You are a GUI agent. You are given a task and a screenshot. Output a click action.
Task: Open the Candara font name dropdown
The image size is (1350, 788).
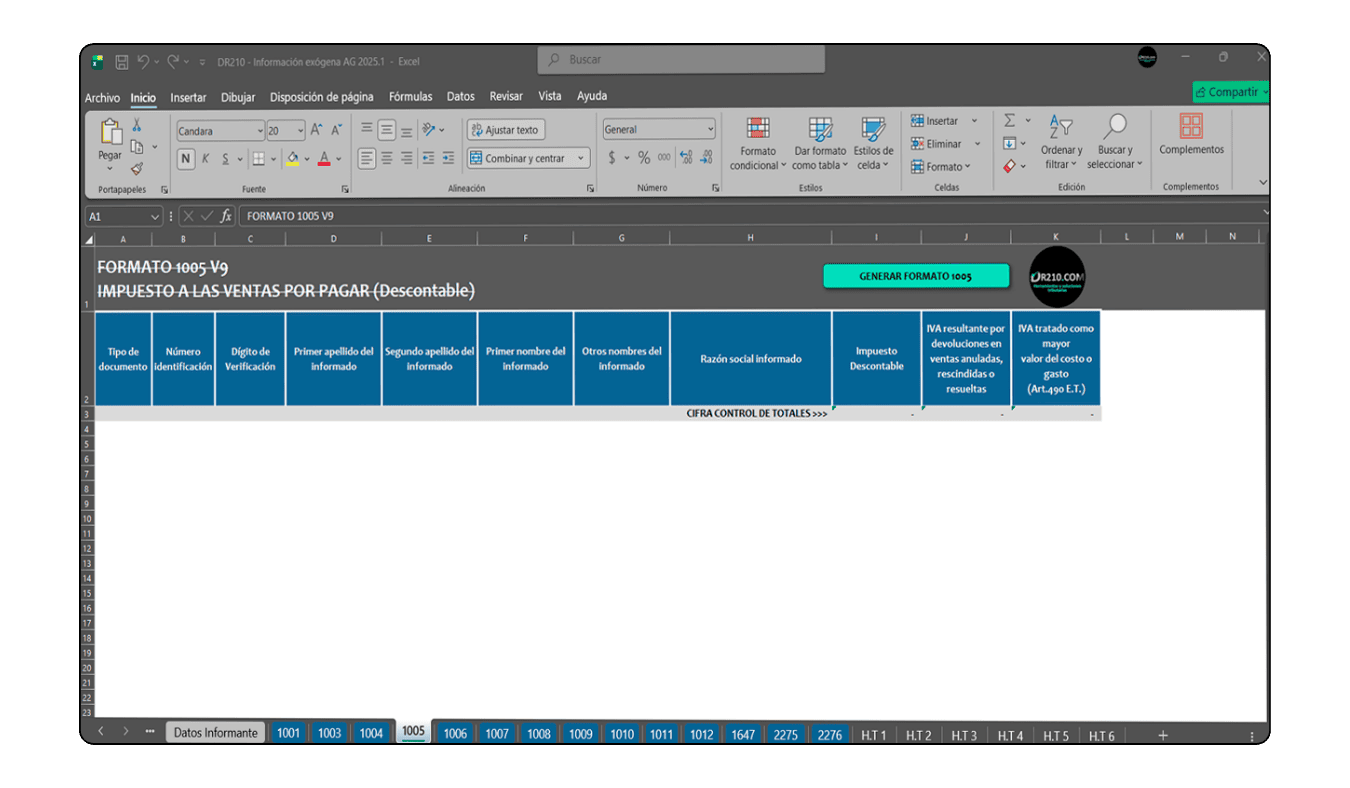coord(260,131)
